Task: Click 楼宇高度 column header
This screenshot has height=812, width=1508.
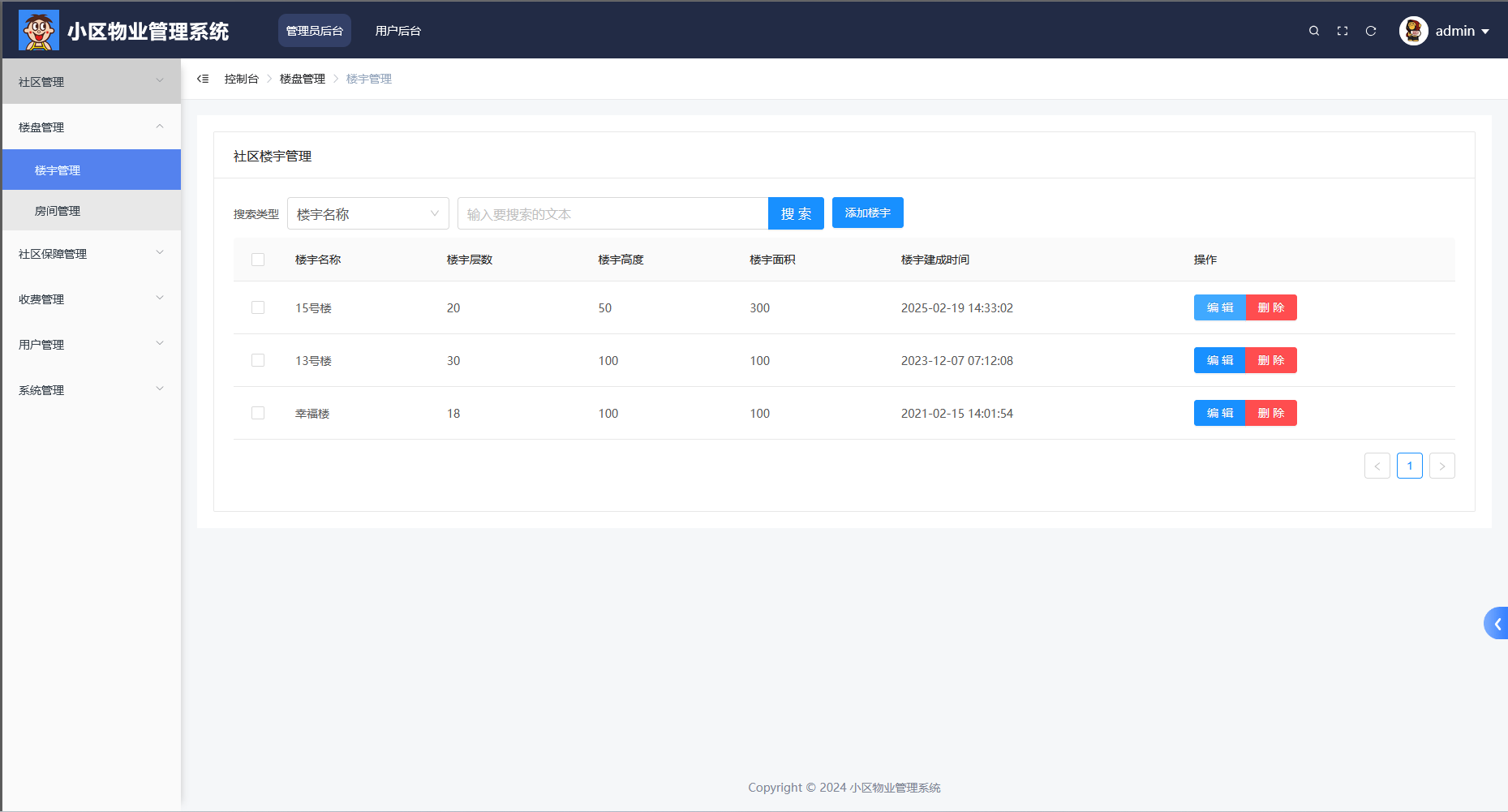Action: pyautogui.click(x=621, y=260)
